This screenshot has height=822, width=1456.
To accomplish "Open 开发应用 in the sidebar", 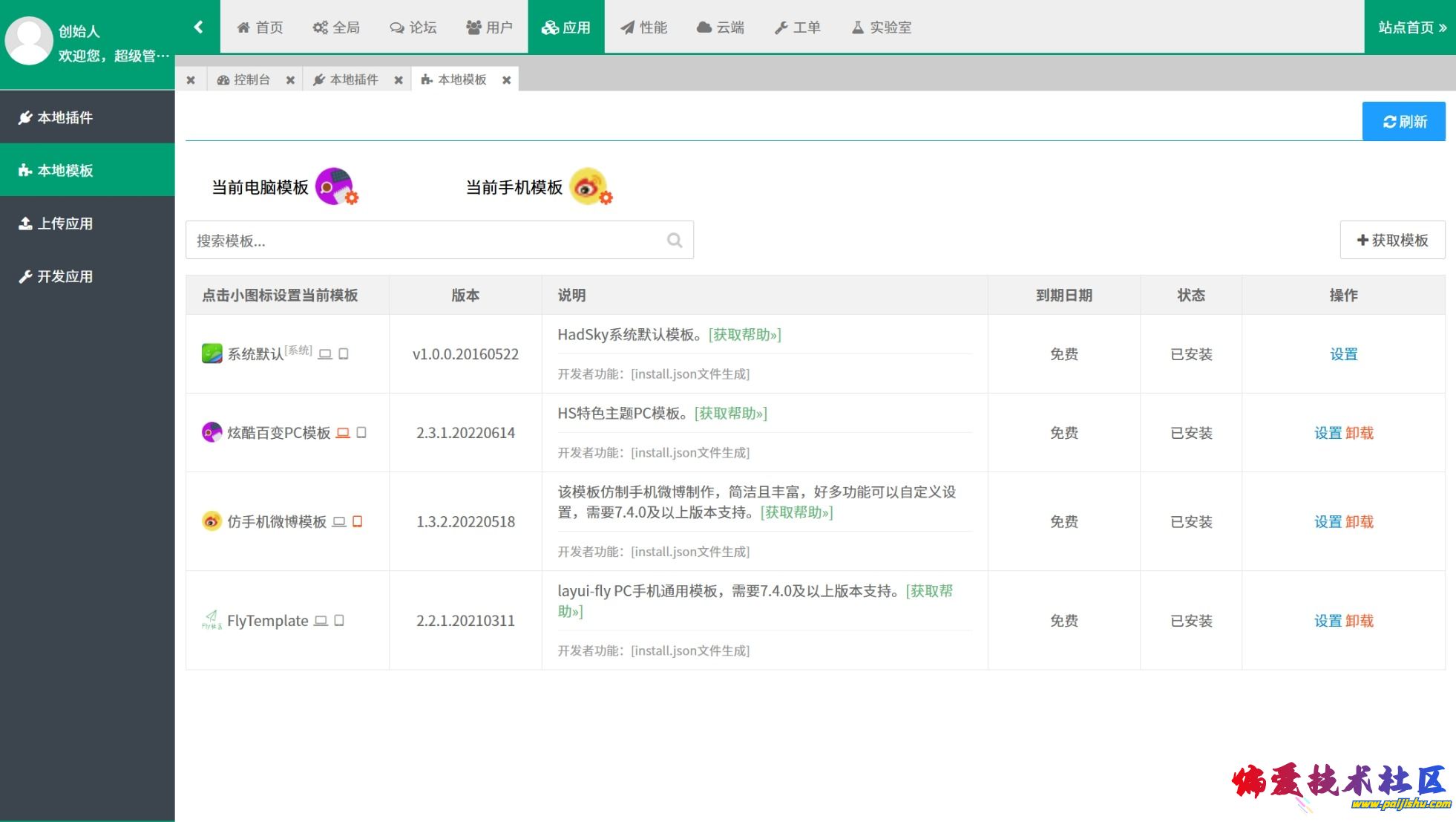I will (x=65, y=276).
